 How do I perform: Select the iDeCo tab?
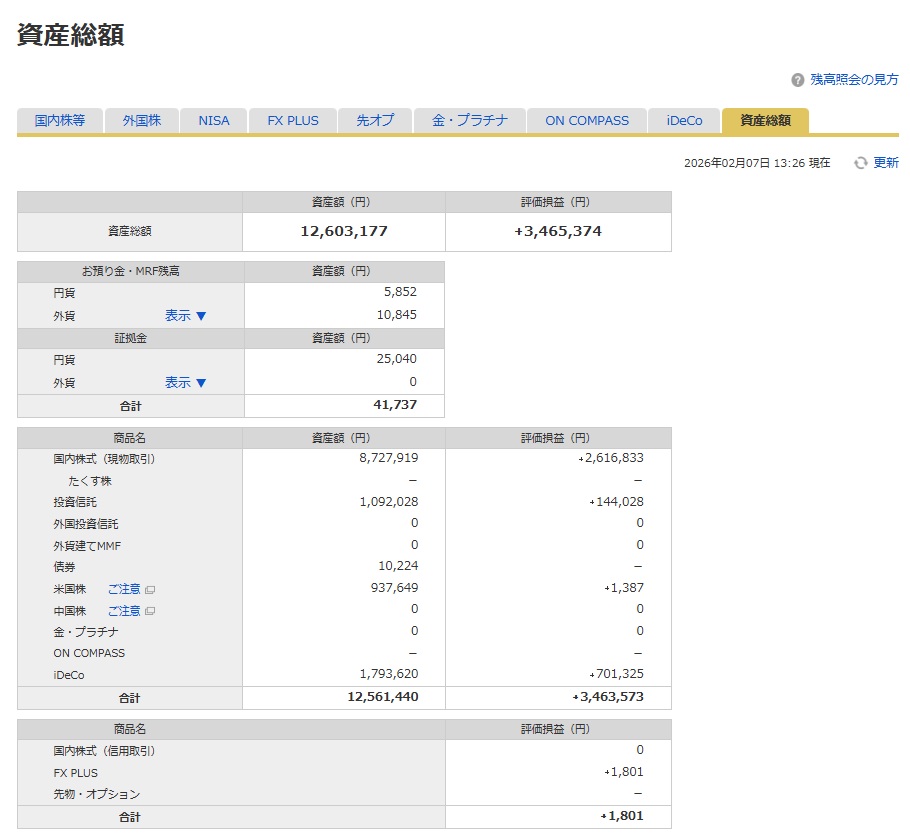(x=685, y=121)
